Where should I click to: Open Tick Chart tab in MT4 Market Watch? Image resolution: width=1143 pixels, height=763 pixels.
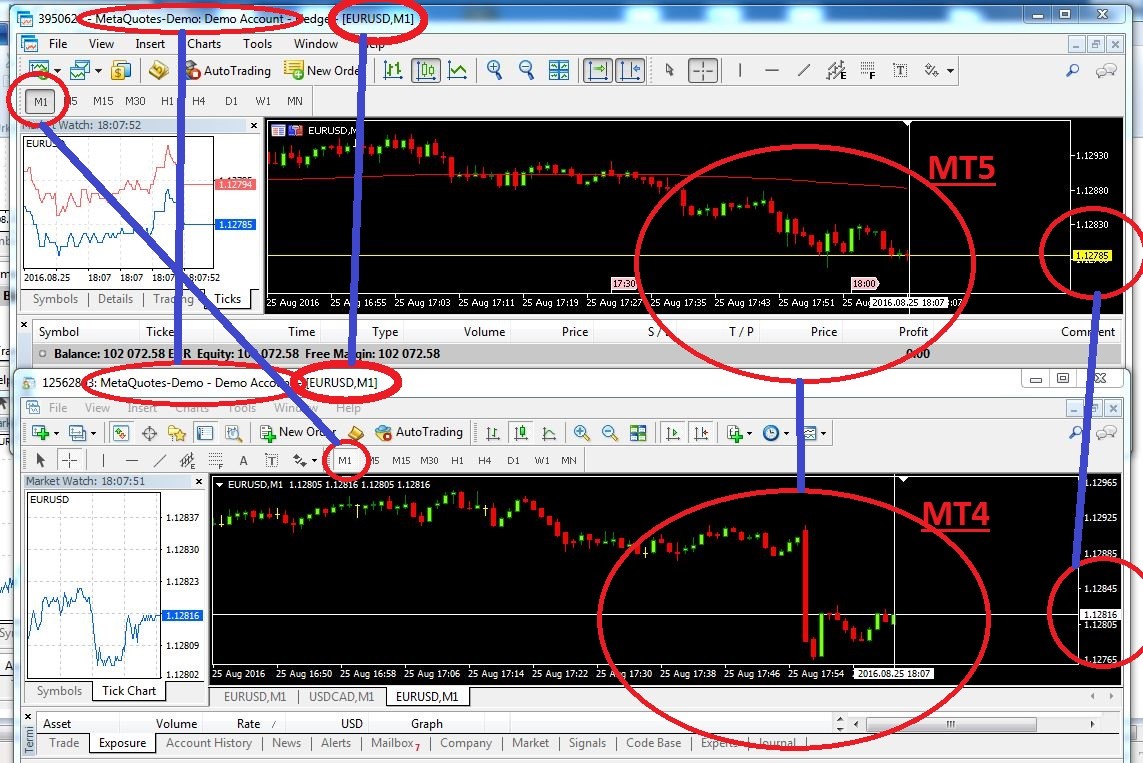click(x=129, y=691)
